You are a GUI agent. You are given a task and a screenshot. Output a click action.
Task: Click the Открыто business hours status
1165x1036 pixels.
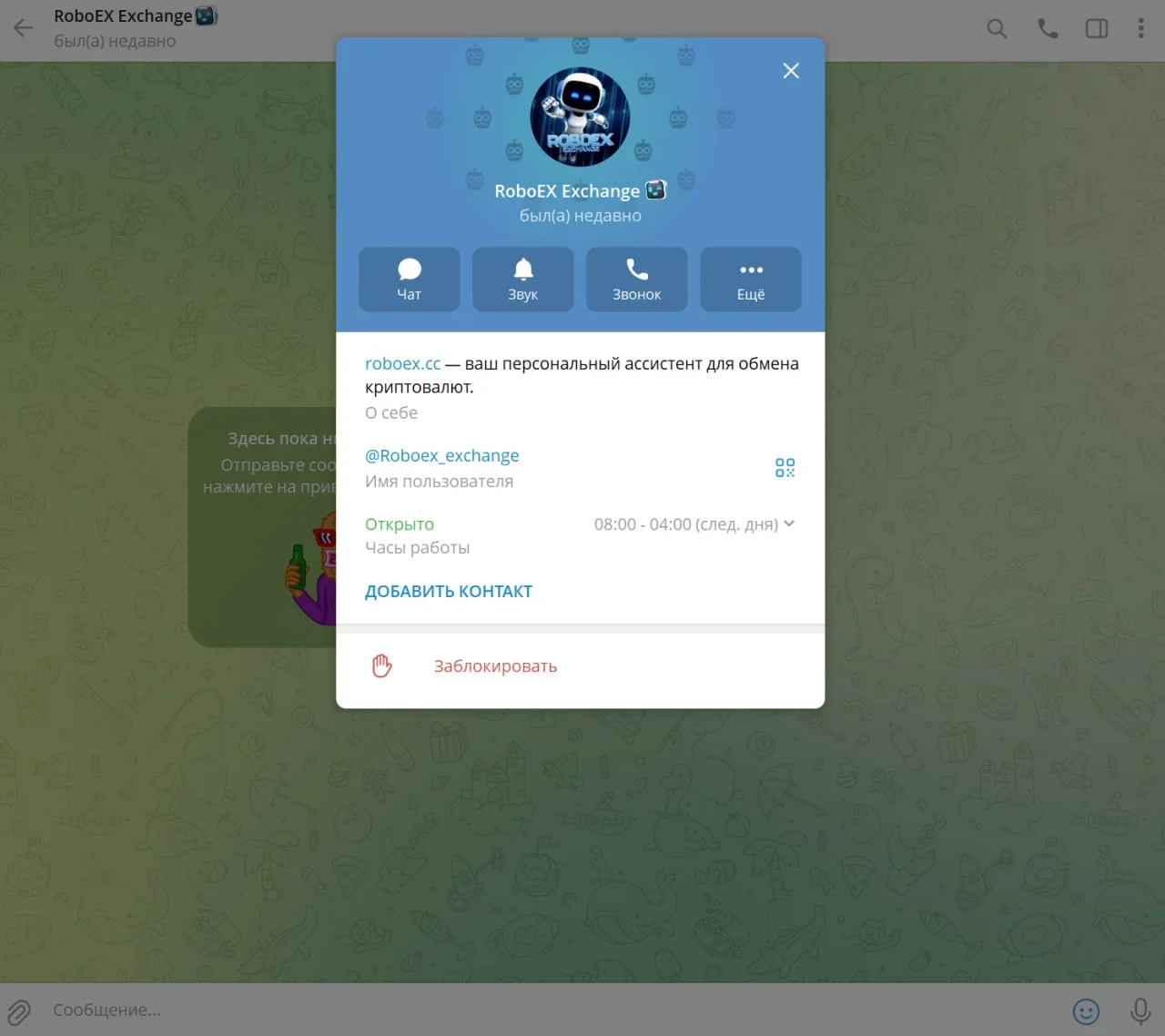pos(400,524)
